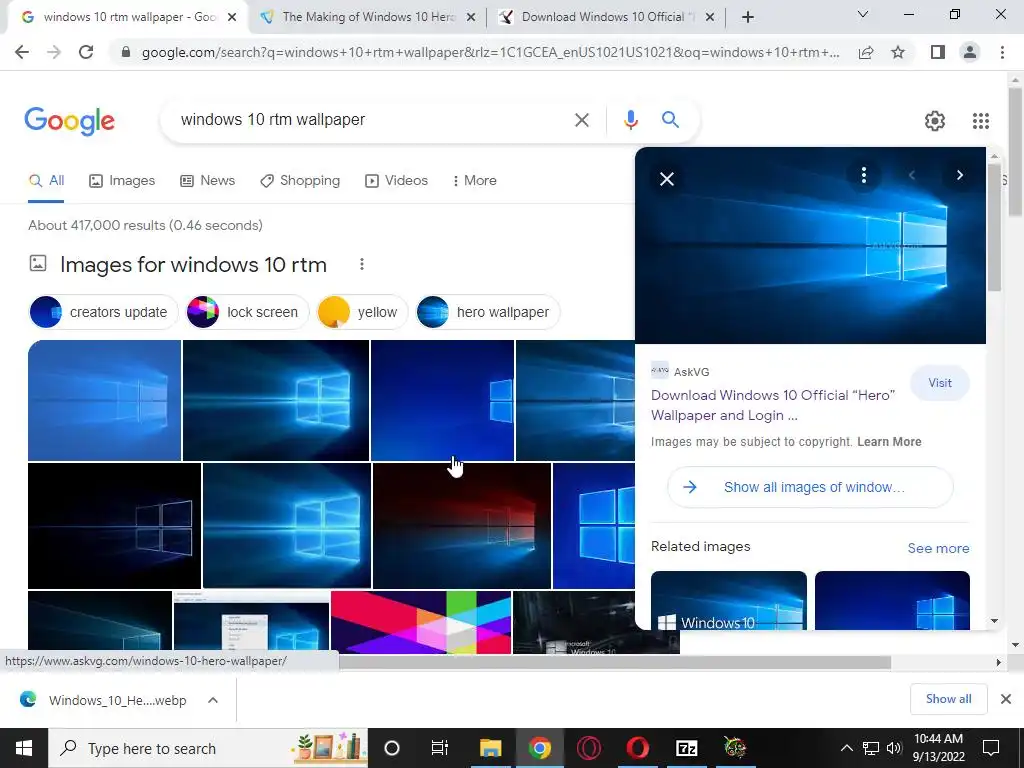Open the network icon in system tray
Screen dimensions: 1024x768
pos(871,748)
